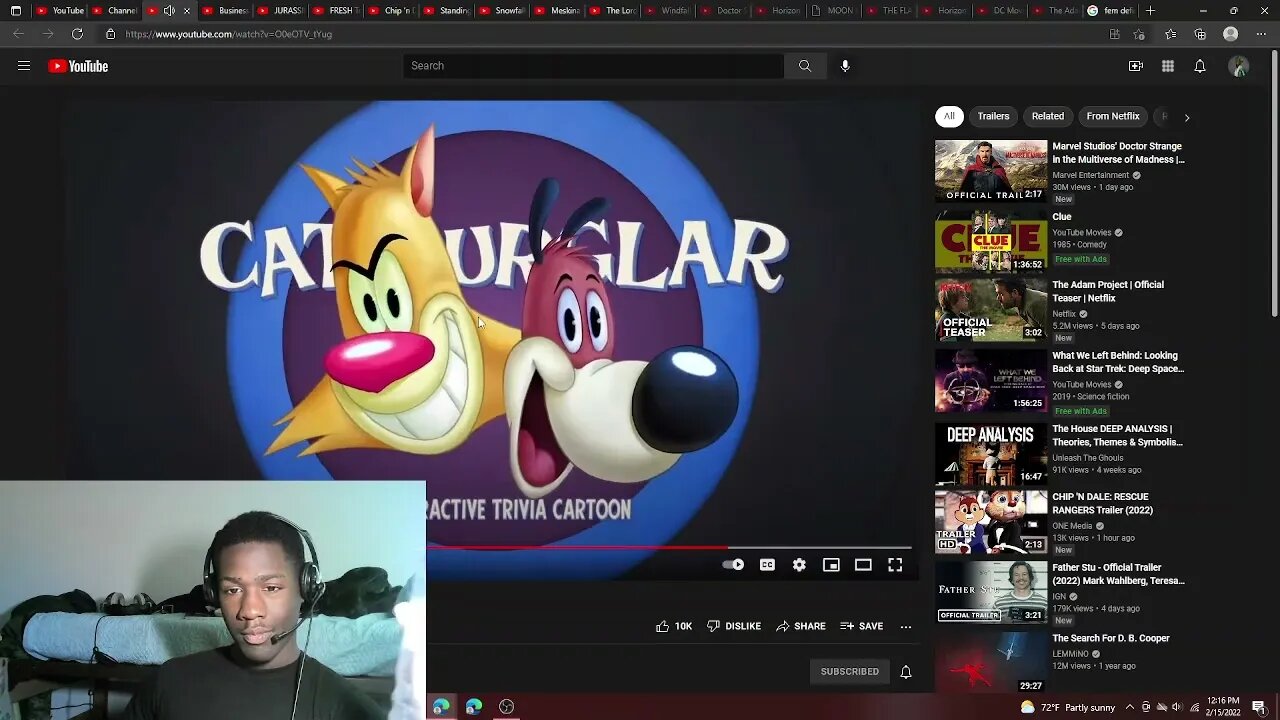Screen dimensions: 1280x720
Task: Open second Edge icon in taskbar
Action: 474,706
